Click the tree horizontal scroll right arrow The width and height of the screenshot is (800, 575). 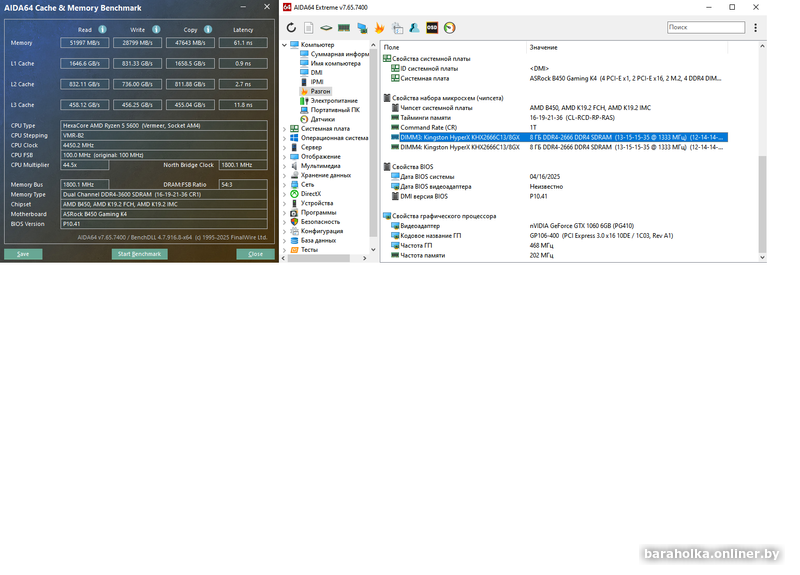pyautogui.click(x=364, y=258)
